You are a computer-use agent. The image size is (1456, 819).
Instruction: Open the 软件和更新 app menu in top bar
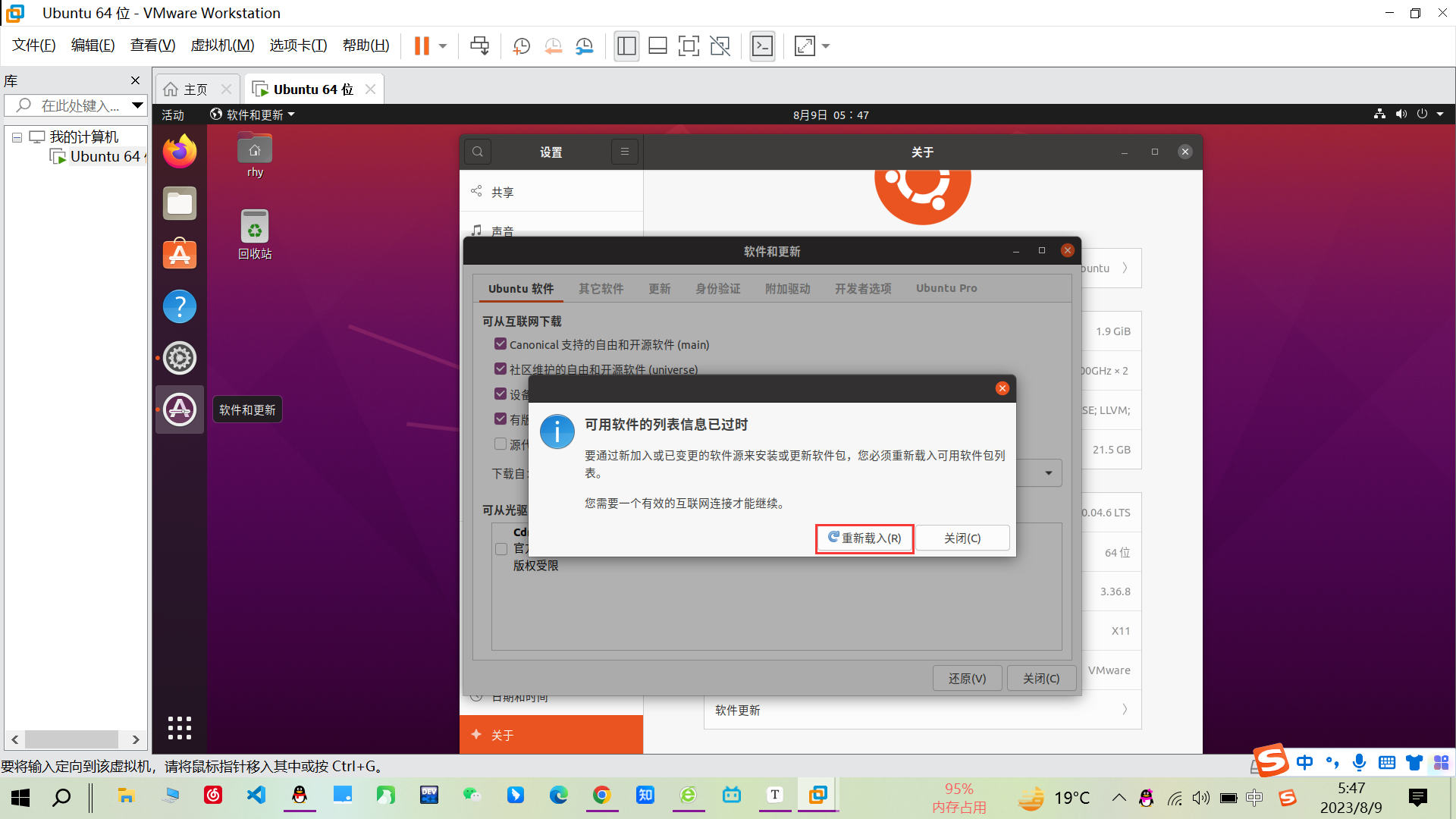click(253, 115)
